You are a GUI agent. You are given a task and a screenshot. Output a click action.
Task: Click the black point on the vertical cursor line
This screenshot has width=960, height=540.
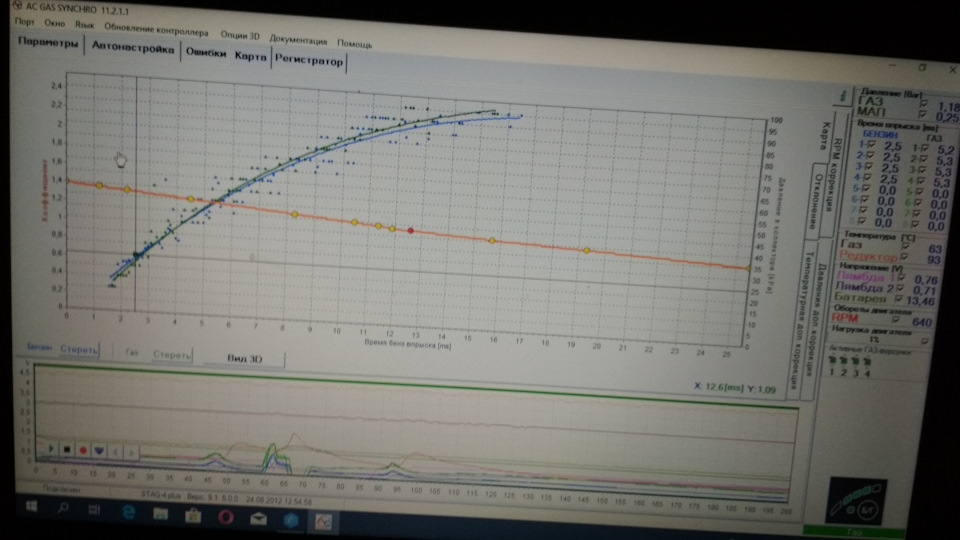(136, 255)
